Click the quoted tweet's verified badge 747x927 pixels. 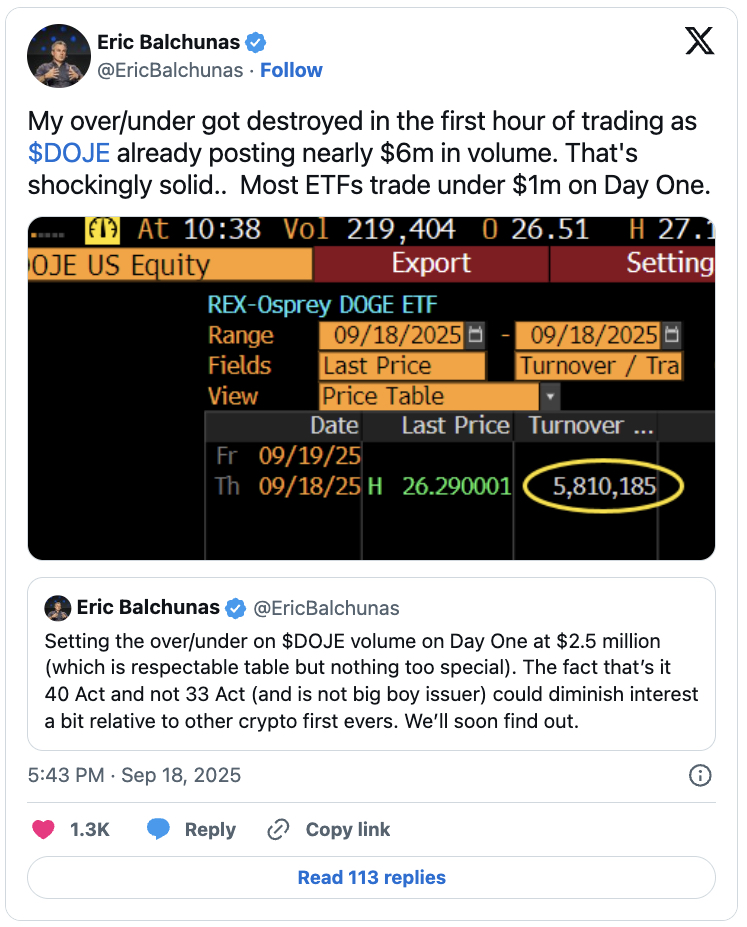point(237,608)
